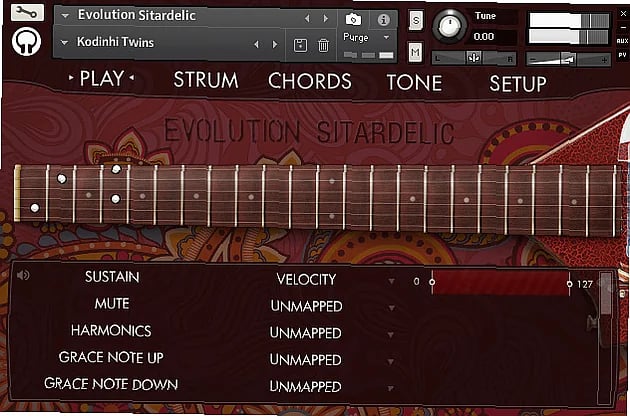The height and width of the screenshot is (416, 630).
Task: Open the Purge dropdown menu
Action: tap(386, 37)
